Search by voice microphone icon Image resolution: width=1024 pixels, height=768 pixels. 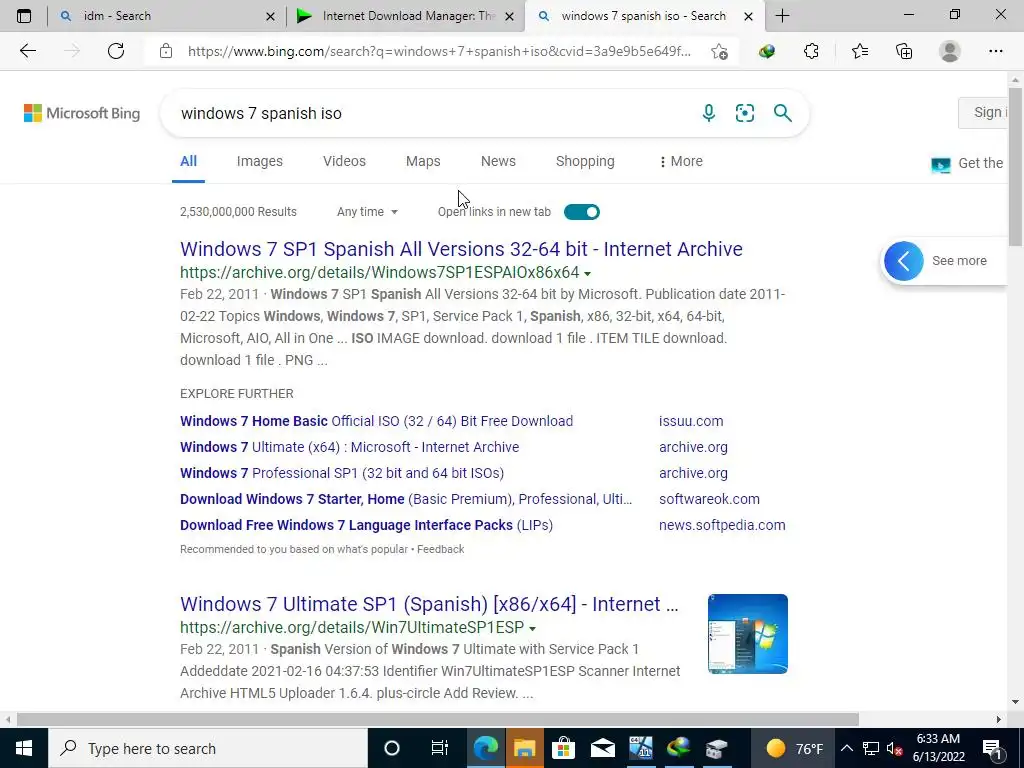[x=709, y=113]
